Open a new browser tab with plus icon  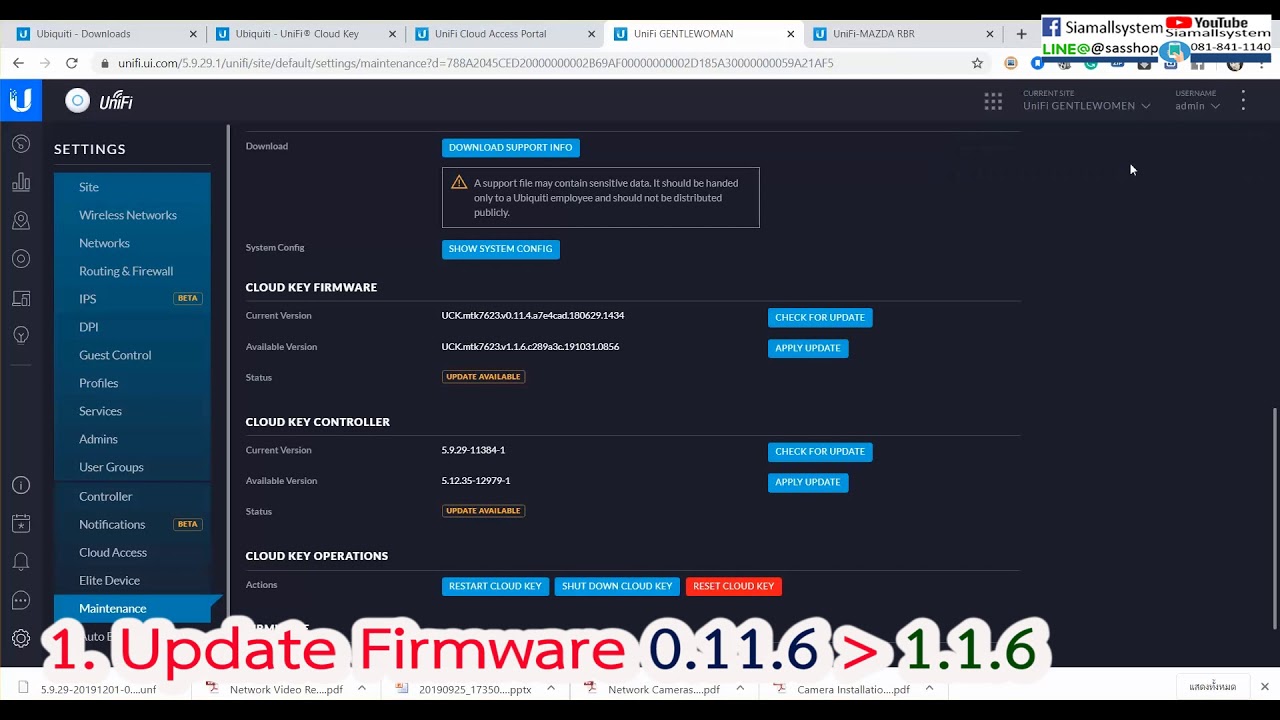tap(1021, 33)
